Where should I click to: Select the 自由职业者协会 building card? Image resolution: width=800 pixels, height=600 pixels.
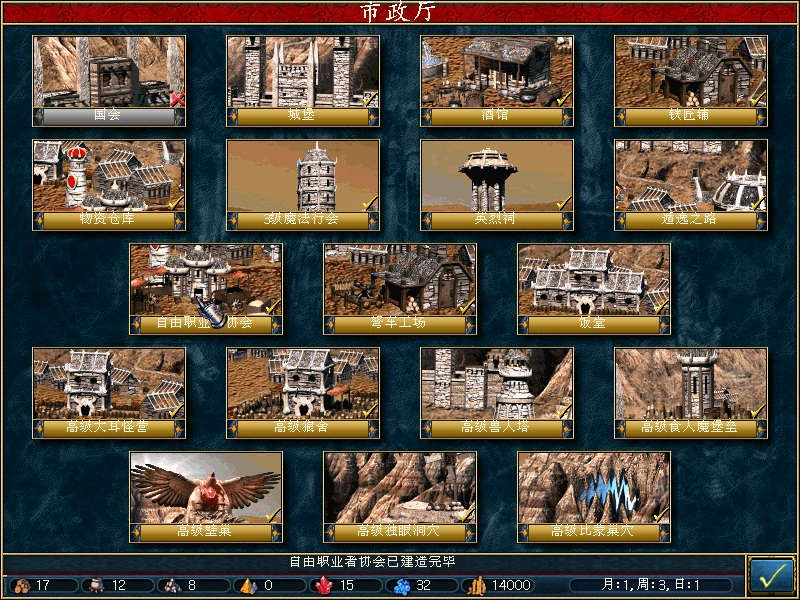[206, 289]
